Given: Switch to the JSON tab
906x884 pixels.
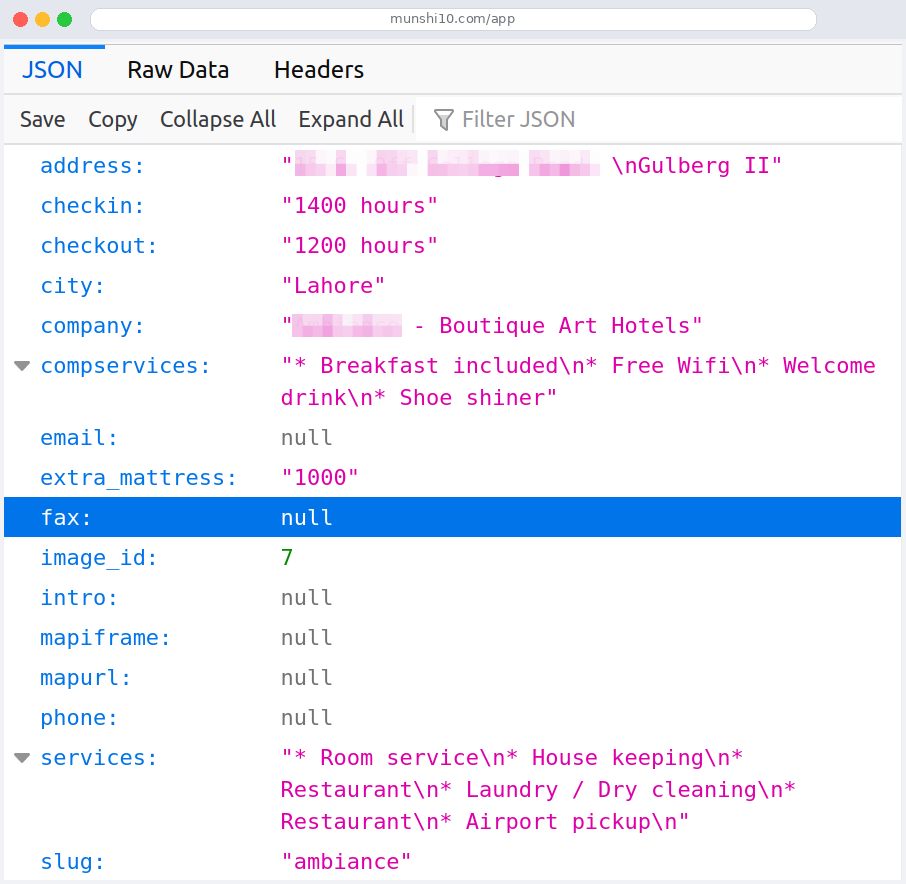Looking at the screenshot, I should pyautogui.click(x=53, y=70).
